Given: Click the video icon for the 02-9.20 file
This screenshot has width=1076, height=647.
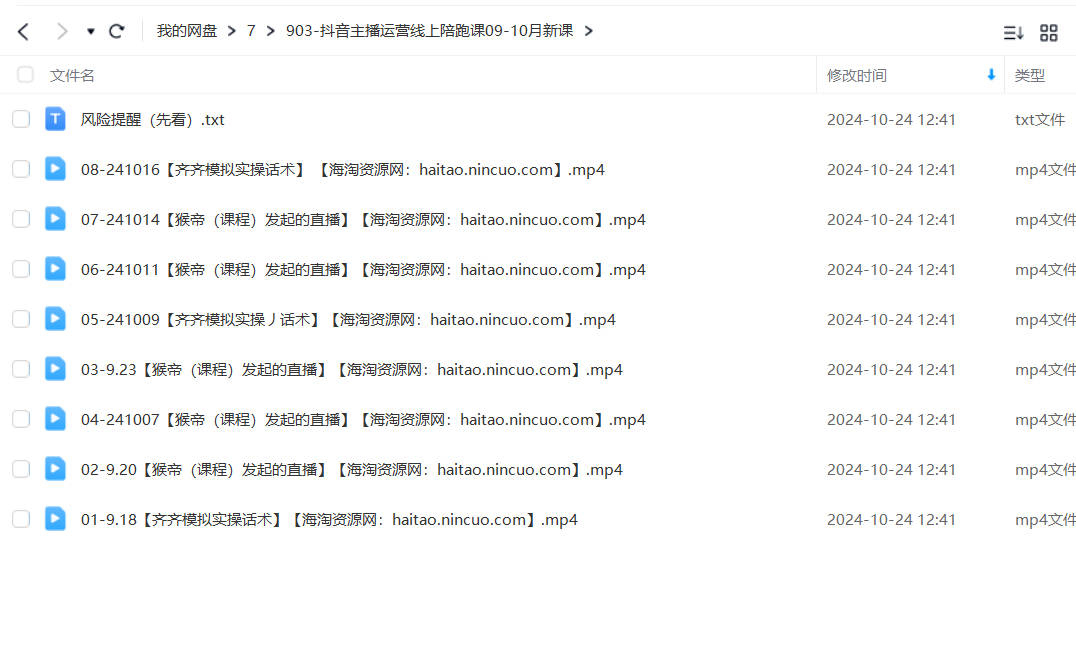Looking at the screenshot, I should point(56,469).
